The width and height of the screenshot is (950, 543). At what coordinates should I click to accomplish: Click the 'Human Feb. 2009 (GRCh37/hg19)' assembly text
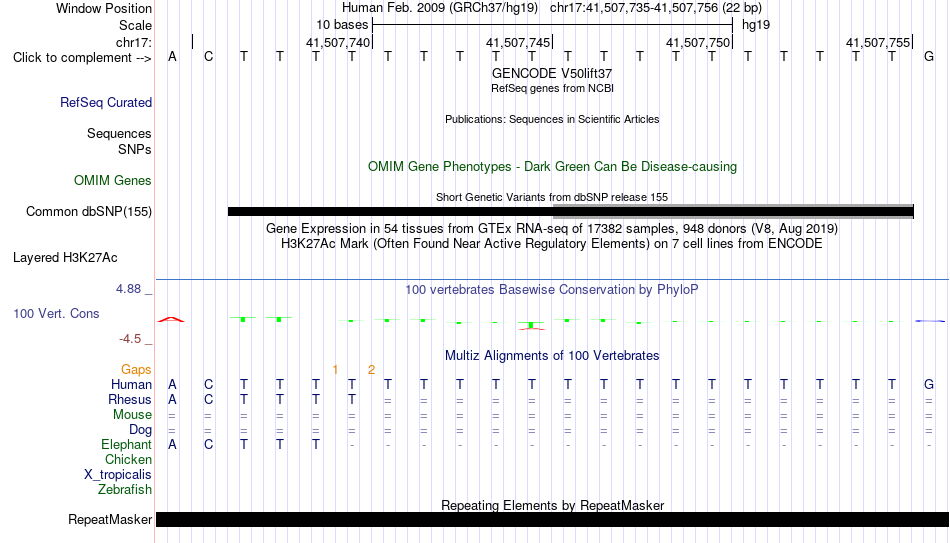[440, 8]
